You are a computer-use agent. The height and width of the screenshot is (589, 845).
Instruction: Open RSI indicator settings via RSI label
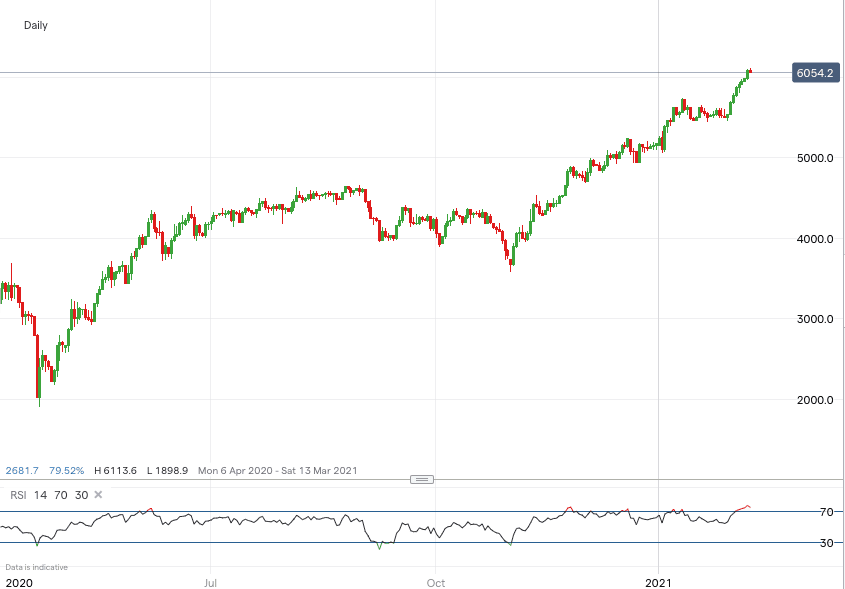coord(17,494)
